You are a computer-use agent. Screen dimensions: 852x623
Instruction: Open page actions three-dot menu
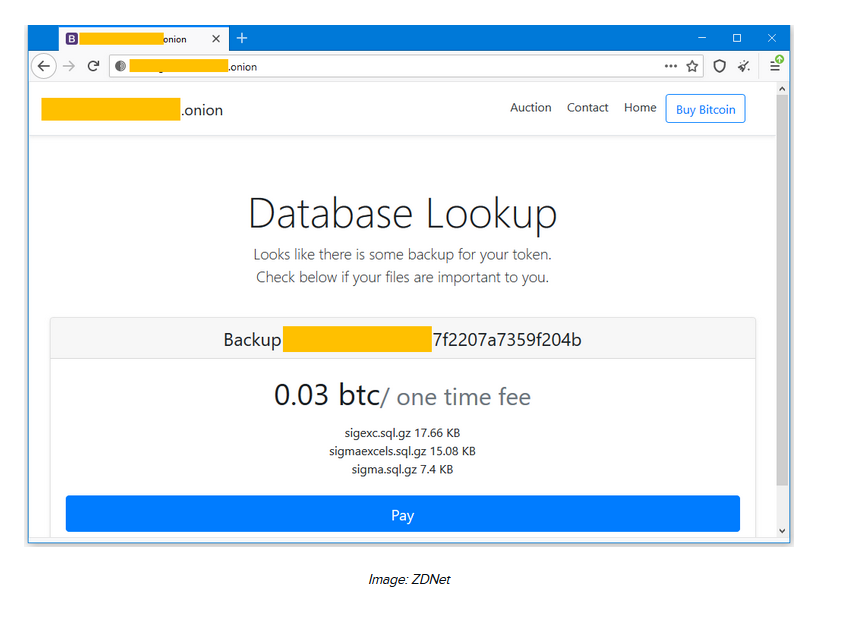coord(671,66)
